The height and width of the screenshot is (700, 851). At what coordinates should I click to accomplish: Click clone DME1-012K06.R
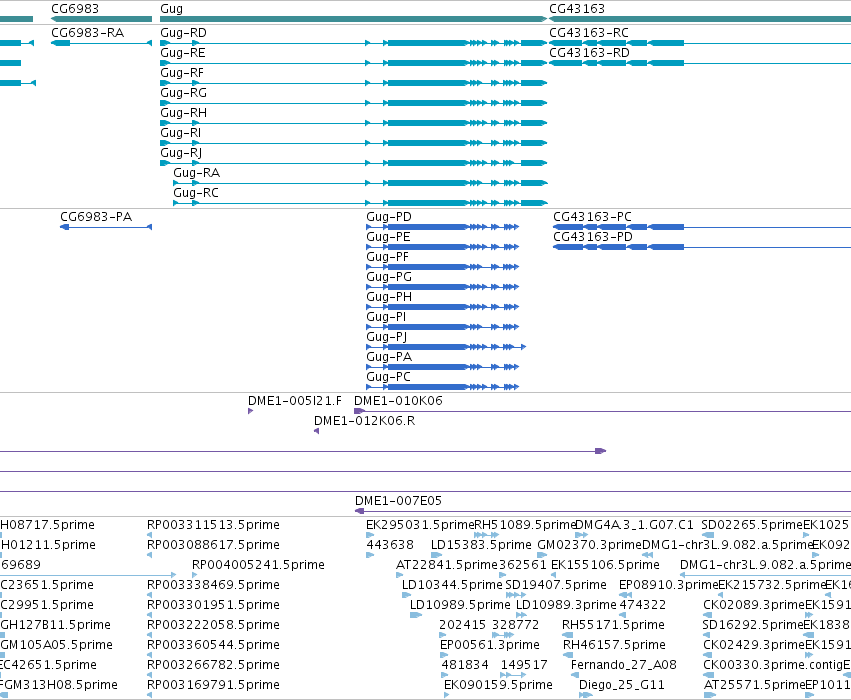364,421
